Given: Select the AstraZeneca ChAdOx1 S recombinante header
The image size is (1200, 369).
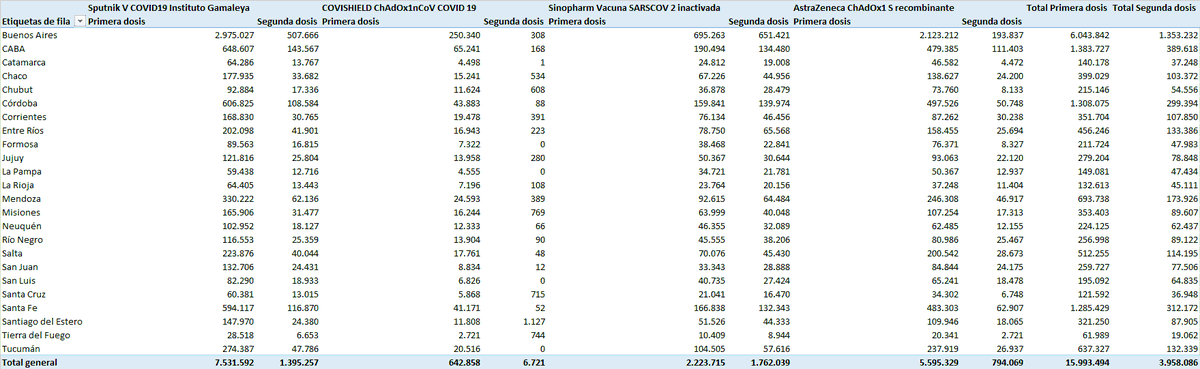Looking at the screenshot, I should [x=880, y=7].
